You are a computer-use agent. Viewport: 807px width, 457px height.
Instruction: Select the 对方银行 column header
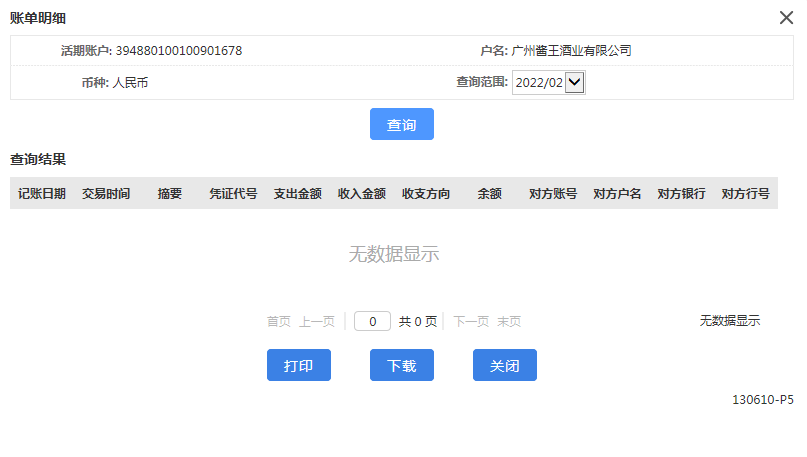[x=681, y=194]
